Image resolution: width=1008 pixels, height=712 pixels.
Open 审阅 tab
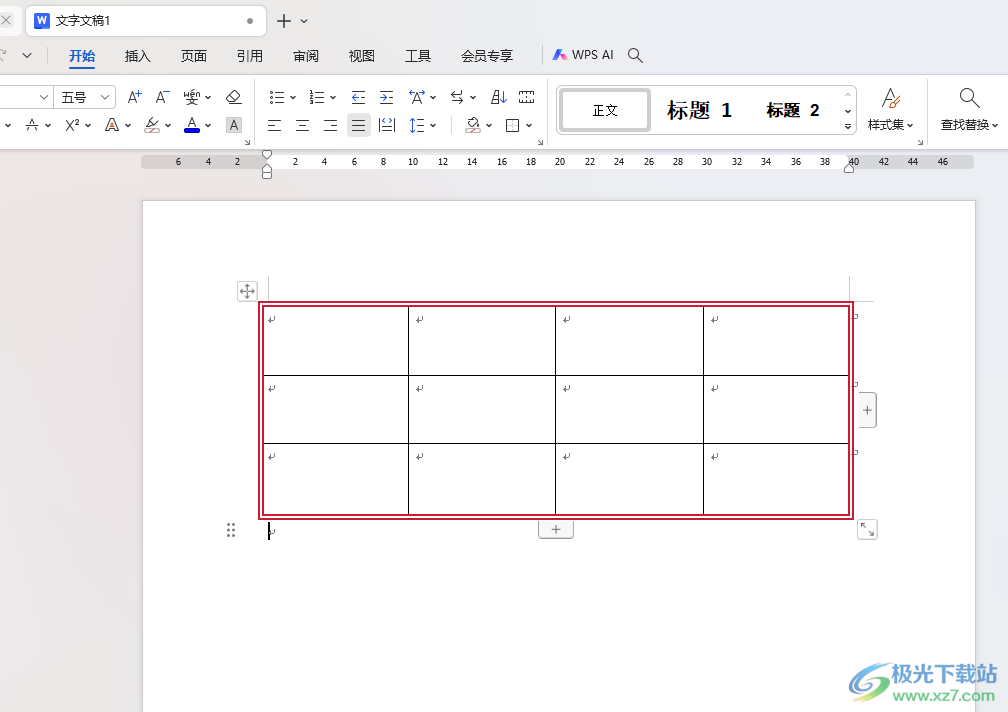tap(305, 56)
